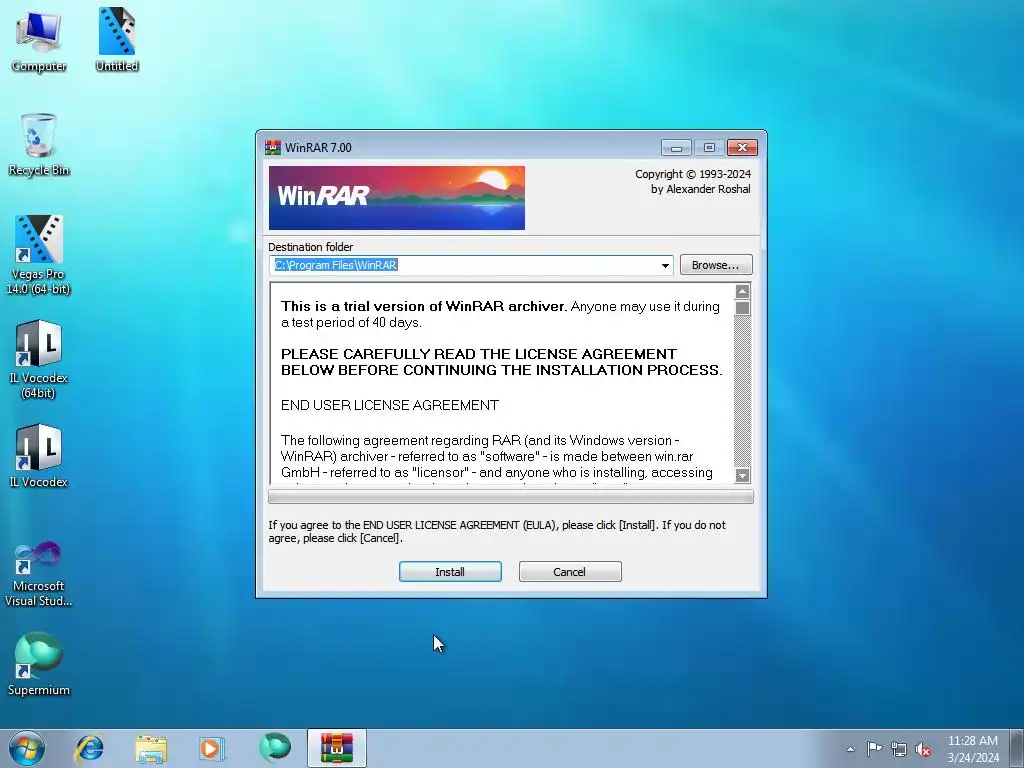Screen dimensions: 1024x768
Task: Open the taskbar clock and date
Action: 972,749
